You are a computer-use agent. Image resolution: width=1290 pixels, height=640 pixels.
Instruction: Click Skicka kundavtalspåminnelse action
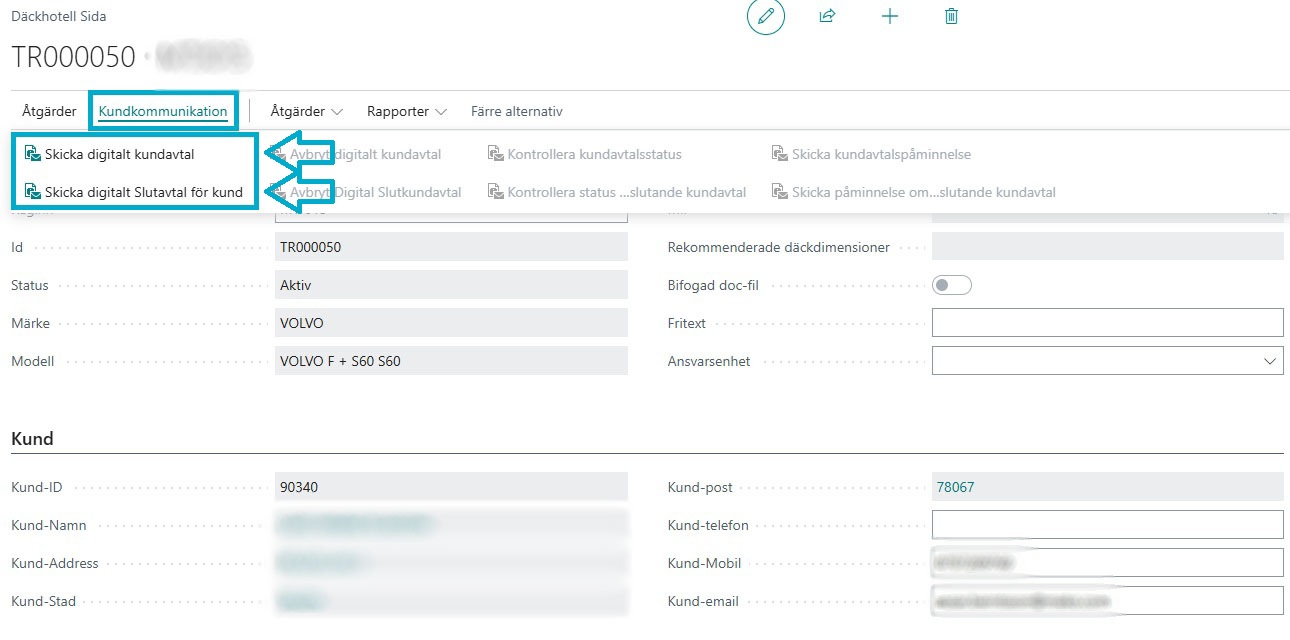tap(880, 154)
